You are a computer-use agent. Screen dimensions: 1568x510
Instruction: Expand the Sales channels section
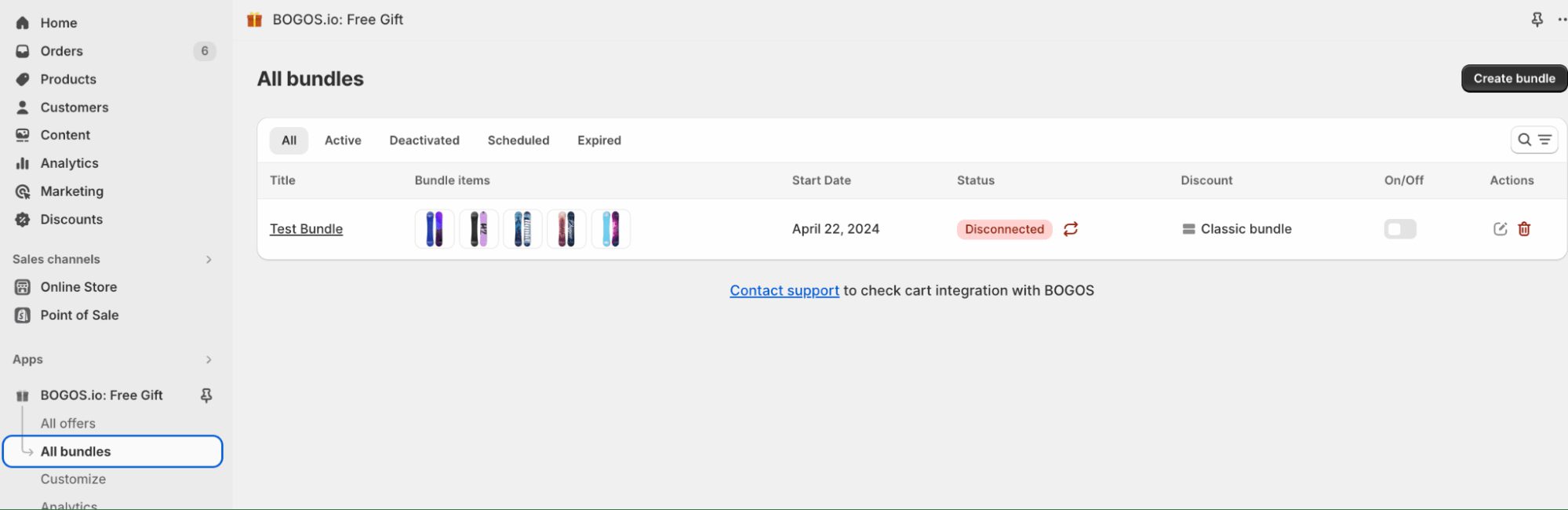pos(209,260)
